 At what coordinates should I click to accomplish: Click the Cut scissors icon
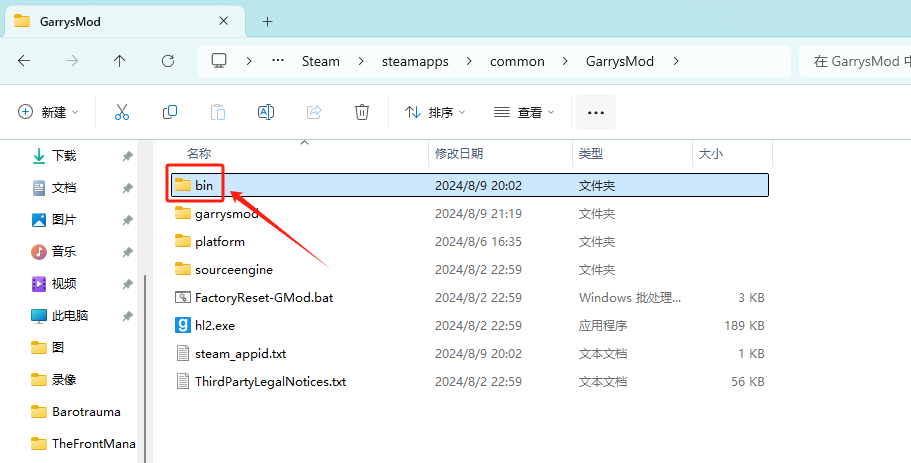pos(122,112)
